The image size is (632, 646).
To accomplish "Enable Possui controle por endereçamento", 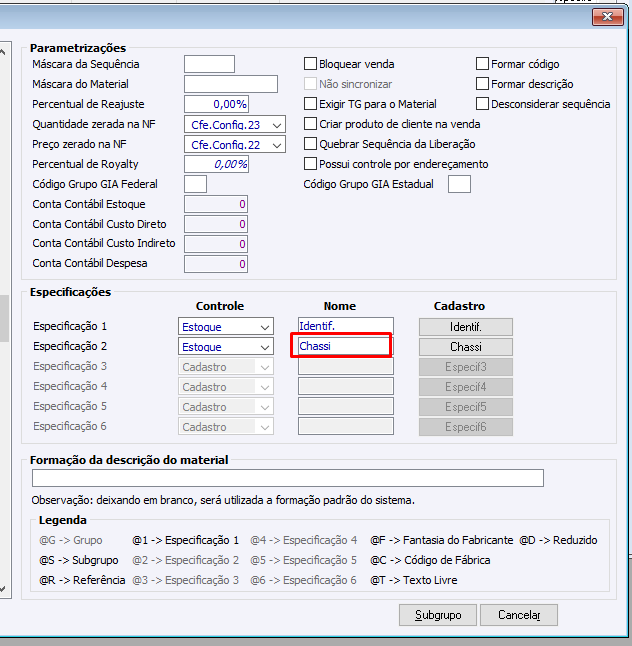I will [310, 164].
